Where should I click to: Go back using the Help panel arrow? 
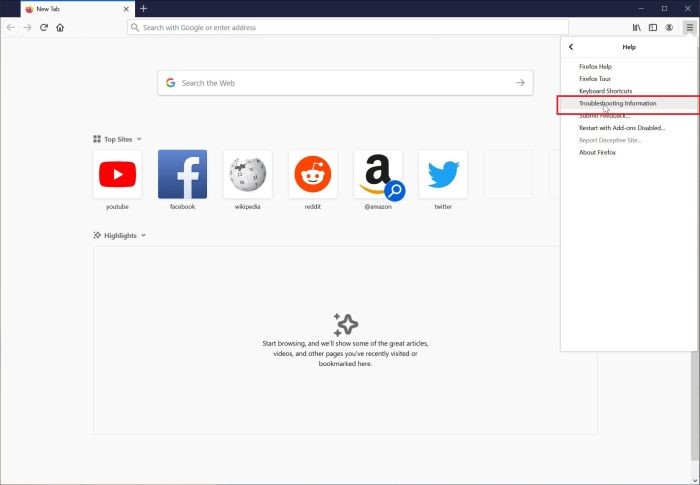[x=571, y=47]
